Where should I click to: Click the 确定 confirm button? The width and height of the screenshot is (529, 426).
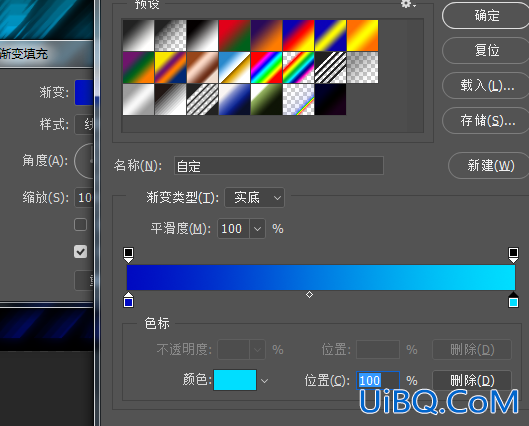click(486, 16)
